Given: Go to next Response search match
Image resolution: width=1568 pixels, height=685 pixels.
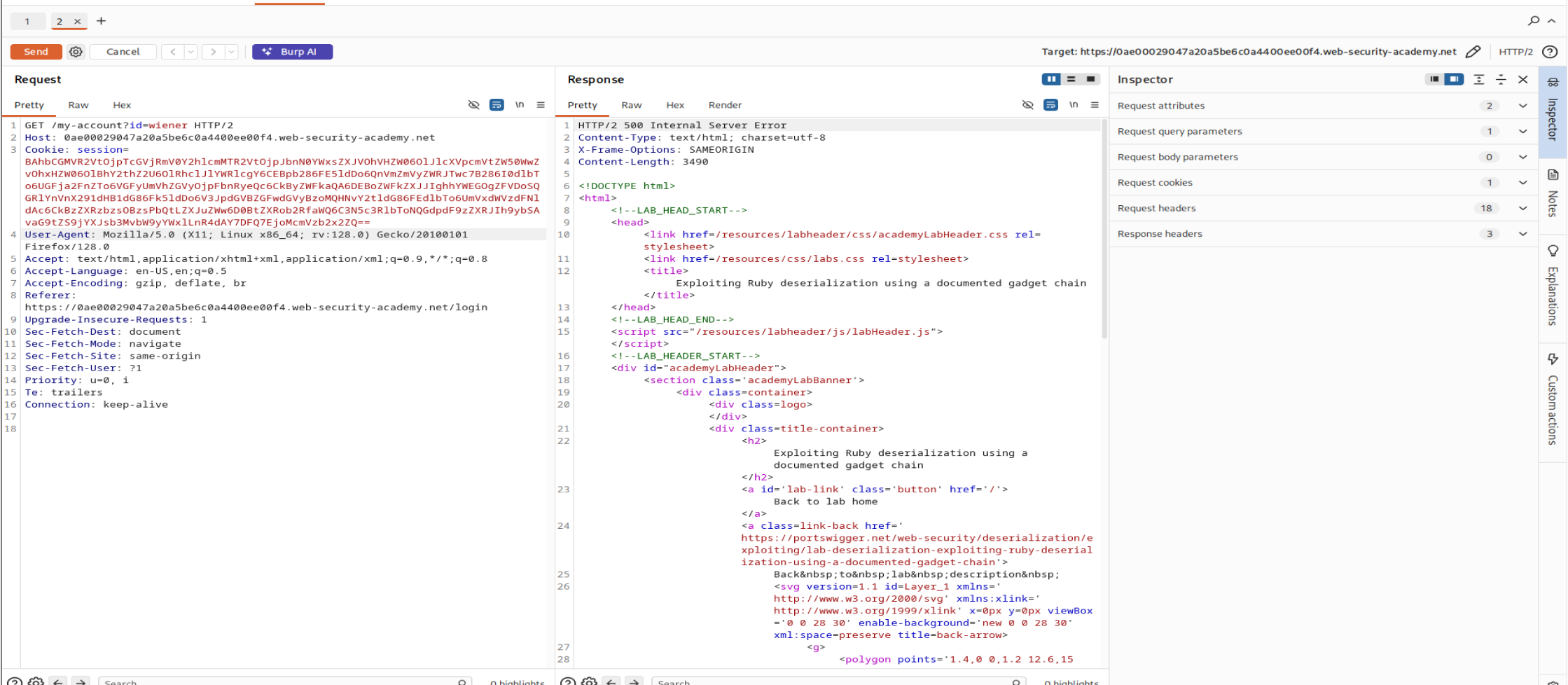Looking at the screenshot, I should coord(634,681).
